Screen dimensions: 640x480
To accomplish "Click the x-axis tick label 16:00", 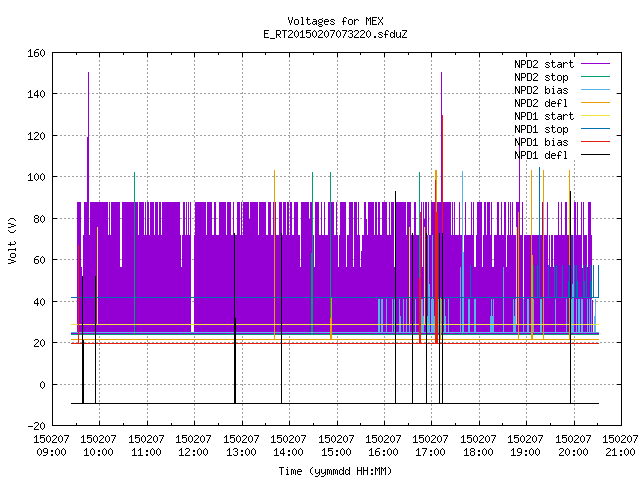I will 383,452.
